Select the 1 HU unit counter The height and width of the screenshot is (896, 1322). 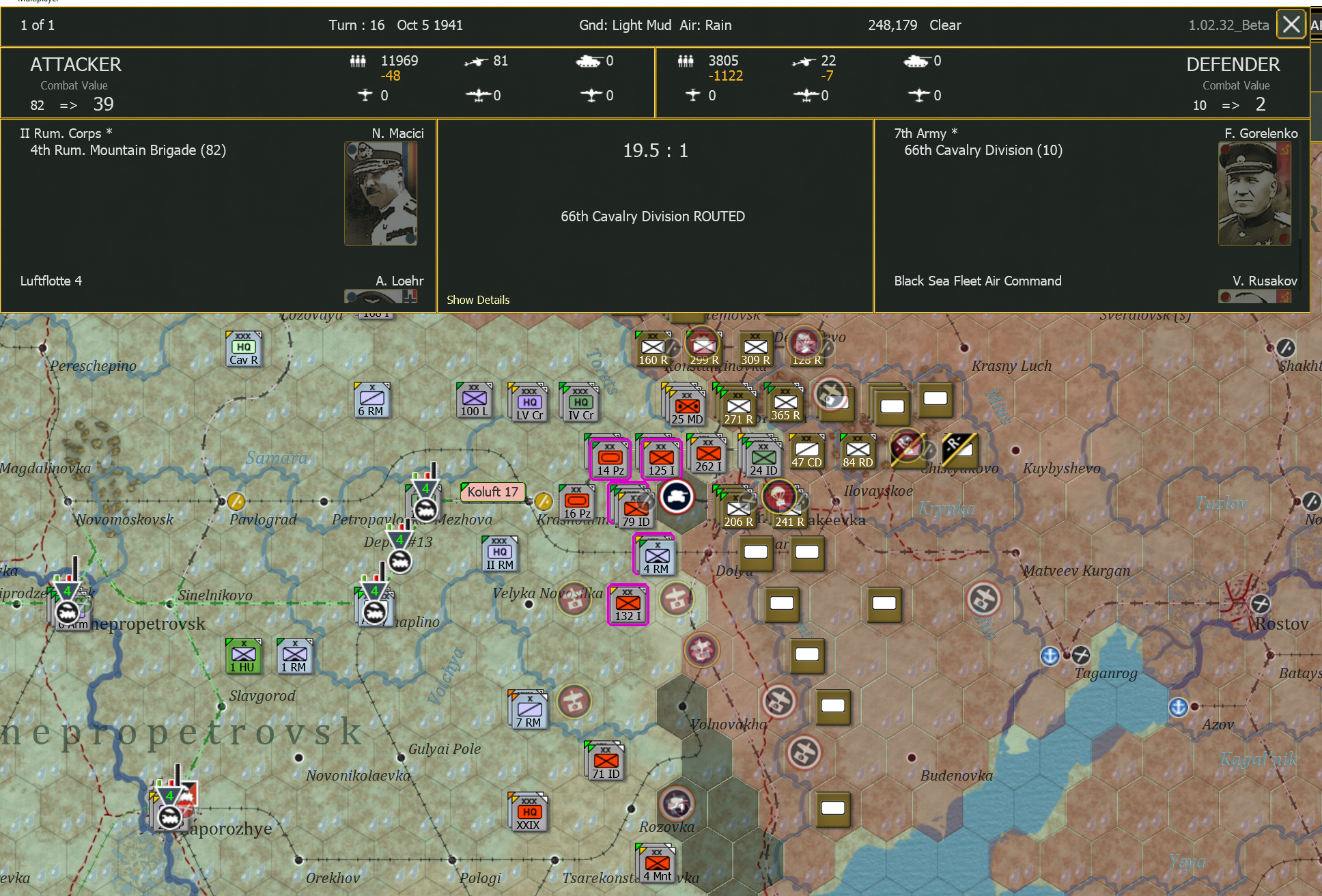pyautogui.click(x=244, y=656)
